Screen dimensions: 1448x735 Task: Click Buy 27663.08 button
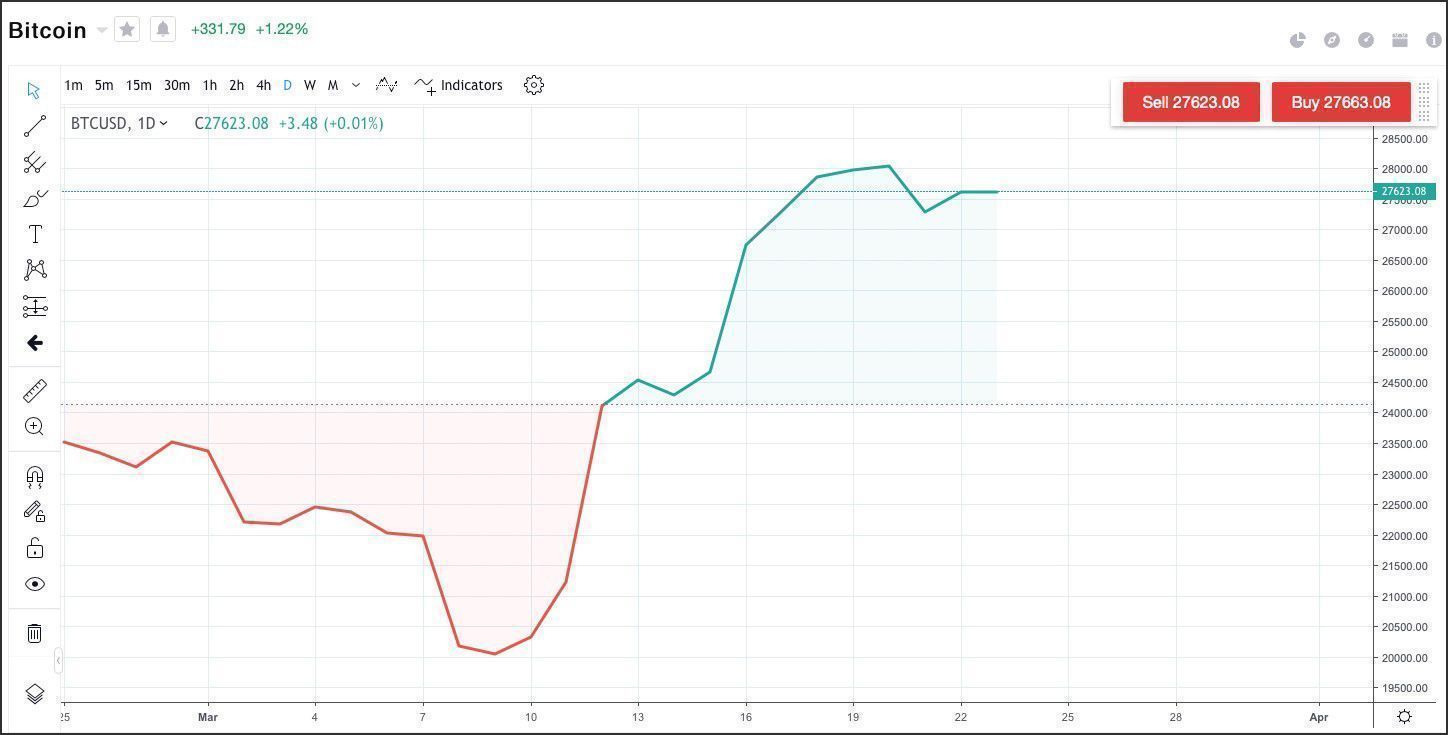(x=1340, y=102)
